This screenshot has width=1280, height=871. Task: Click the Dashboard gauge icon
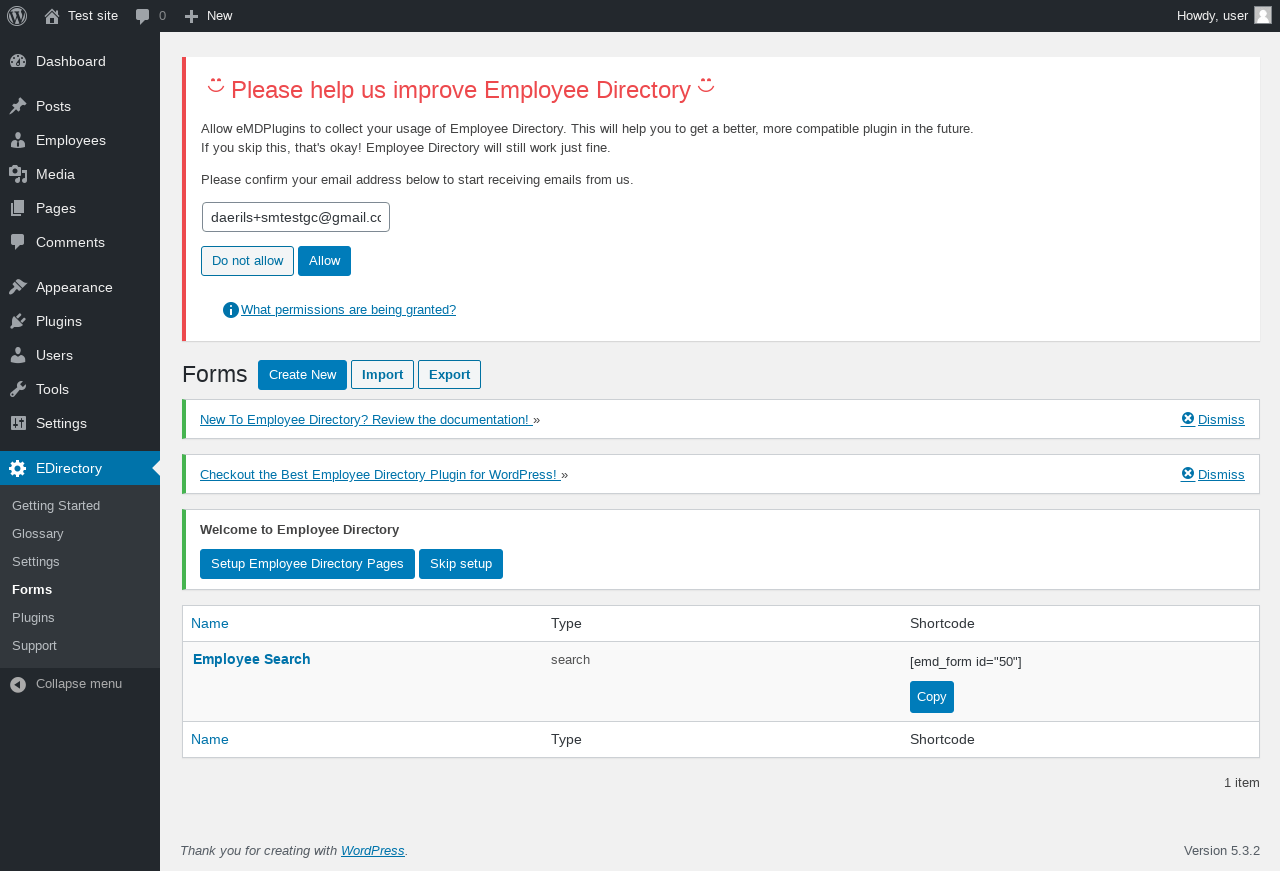pos(18,61)
